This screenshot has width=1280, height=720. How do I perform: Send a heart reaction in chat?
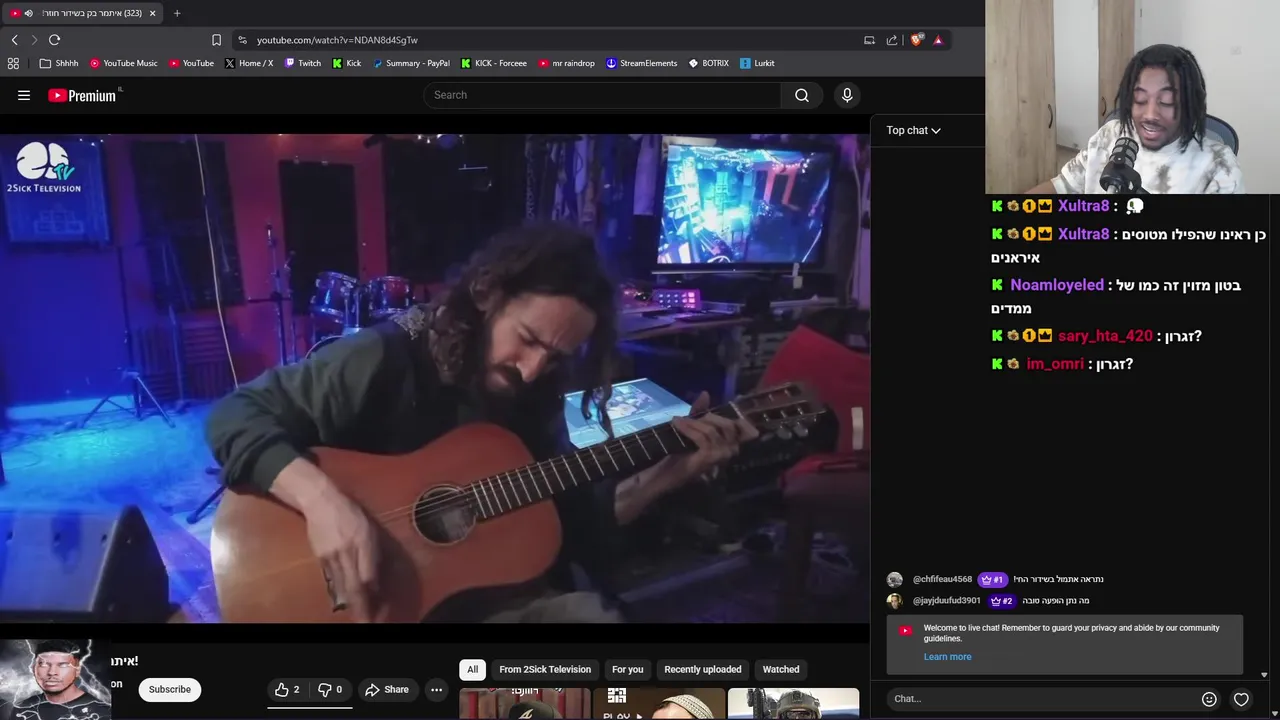1241,699
